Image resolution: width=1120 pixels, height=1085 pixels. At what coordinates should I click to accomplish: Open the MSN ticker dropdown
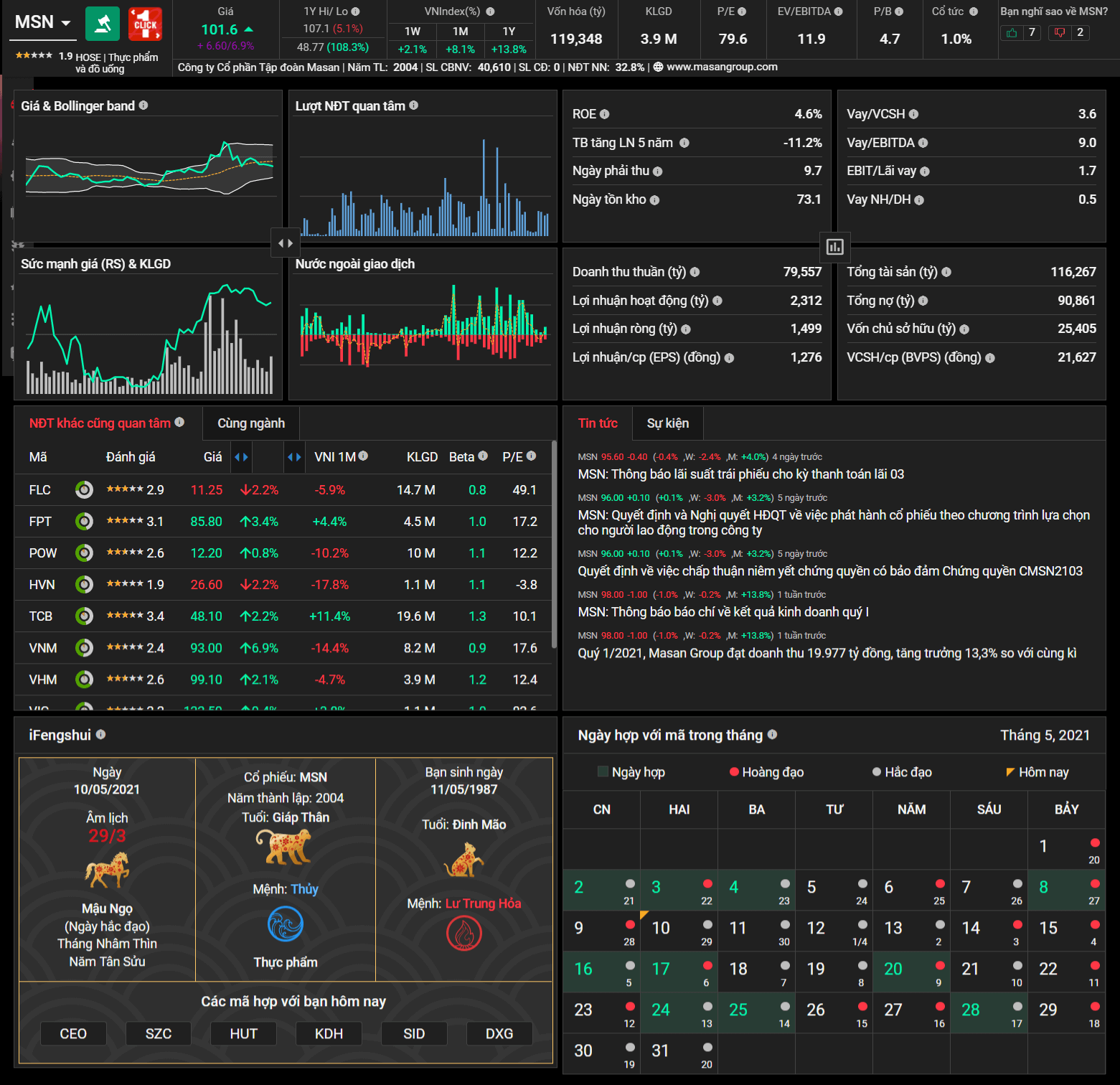43,22
